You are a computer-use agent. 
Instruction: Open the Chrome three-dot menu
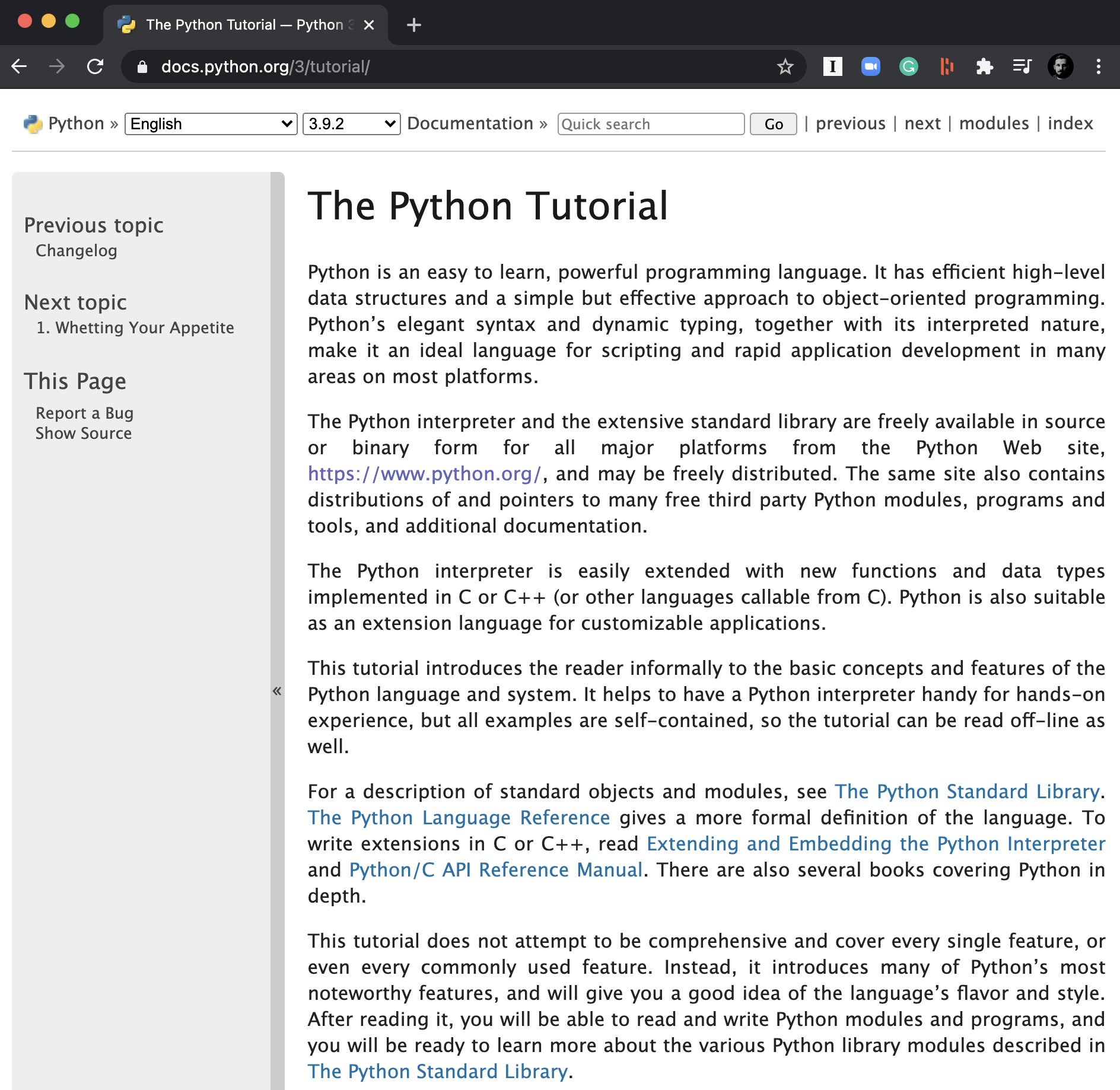coord(1099,66)
